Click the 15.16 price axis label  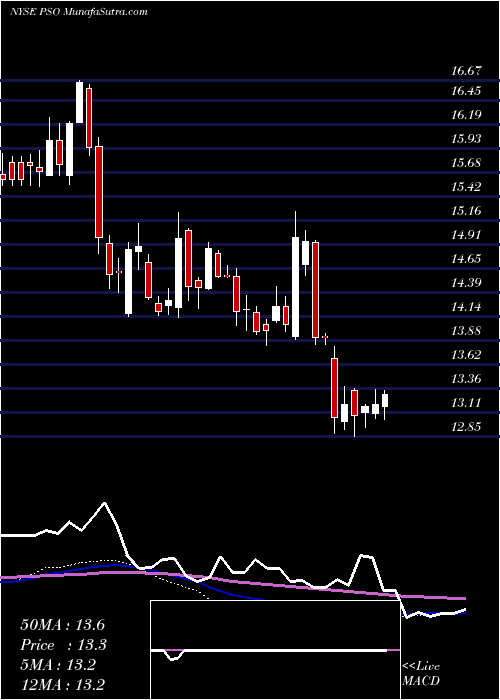coord(466,211)
